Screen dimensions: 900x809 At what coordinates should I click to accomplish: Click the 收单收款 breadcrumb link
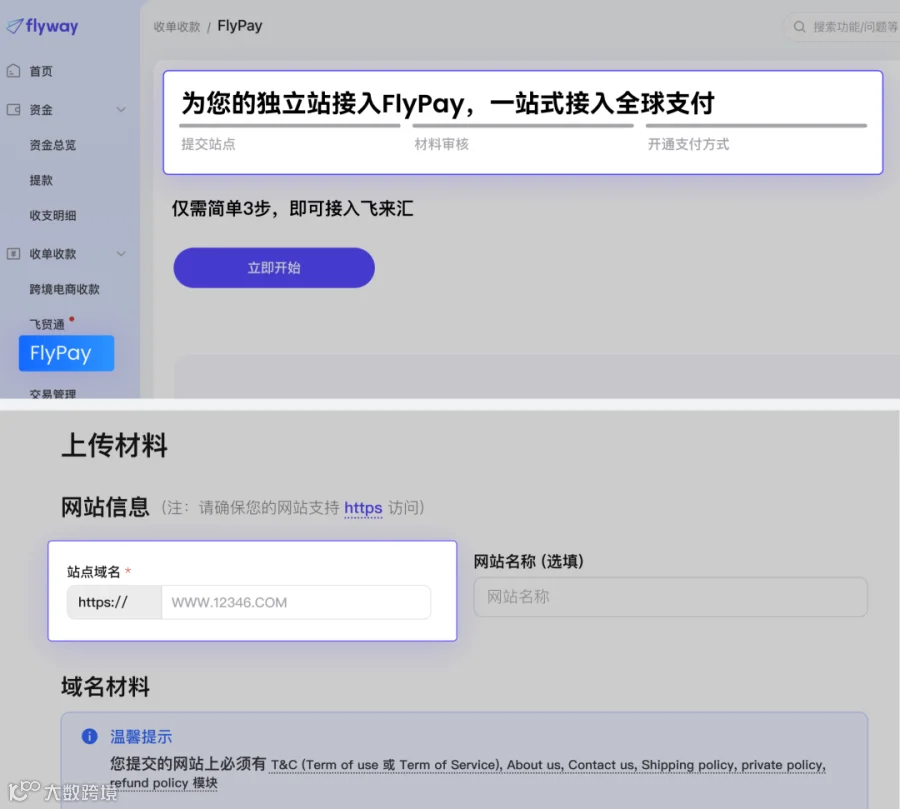(177, 27)
